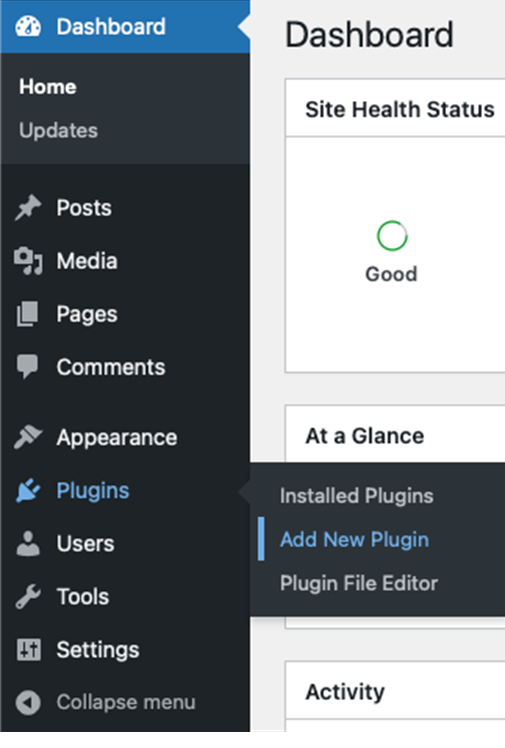Click the Users person icon
Image resolution: width=505 pixels, height=748 pixels.
pos(28,543)
